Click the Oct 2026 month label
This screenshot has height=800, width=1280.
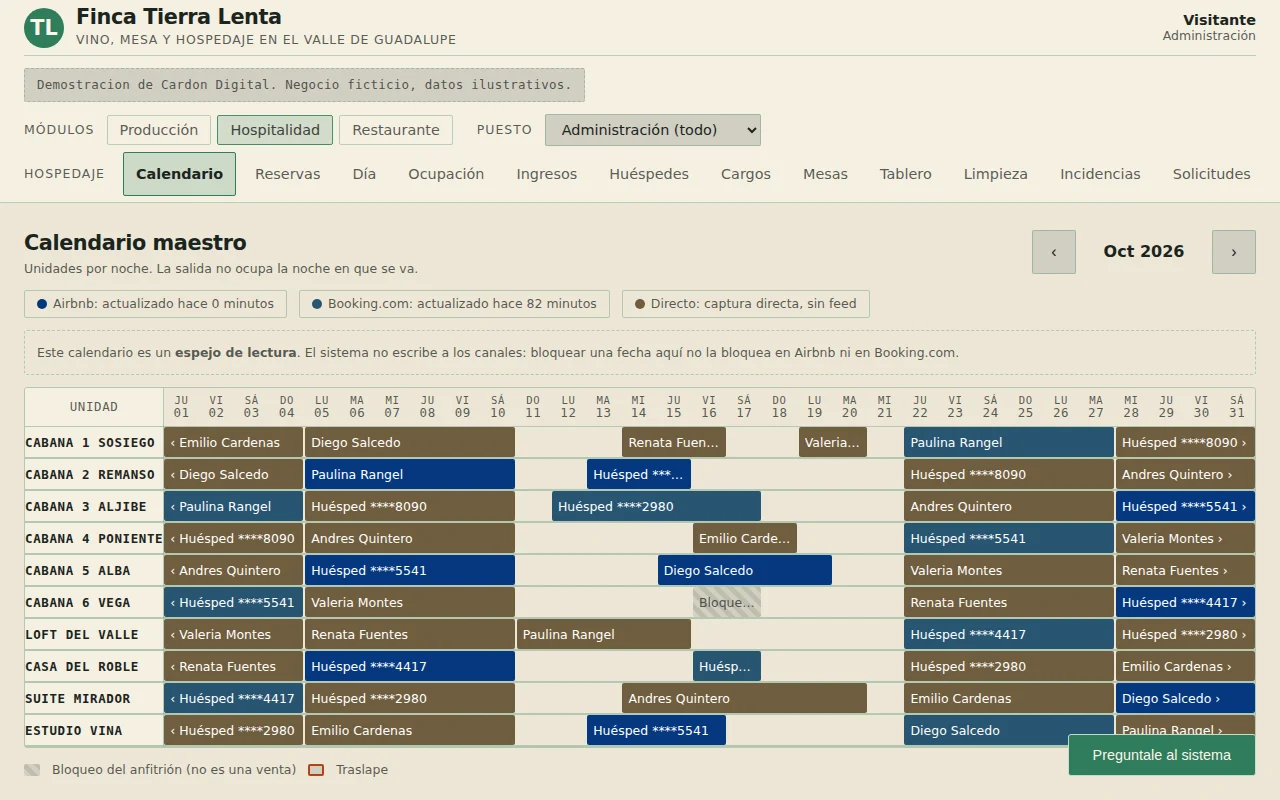tap(1144, 252)
